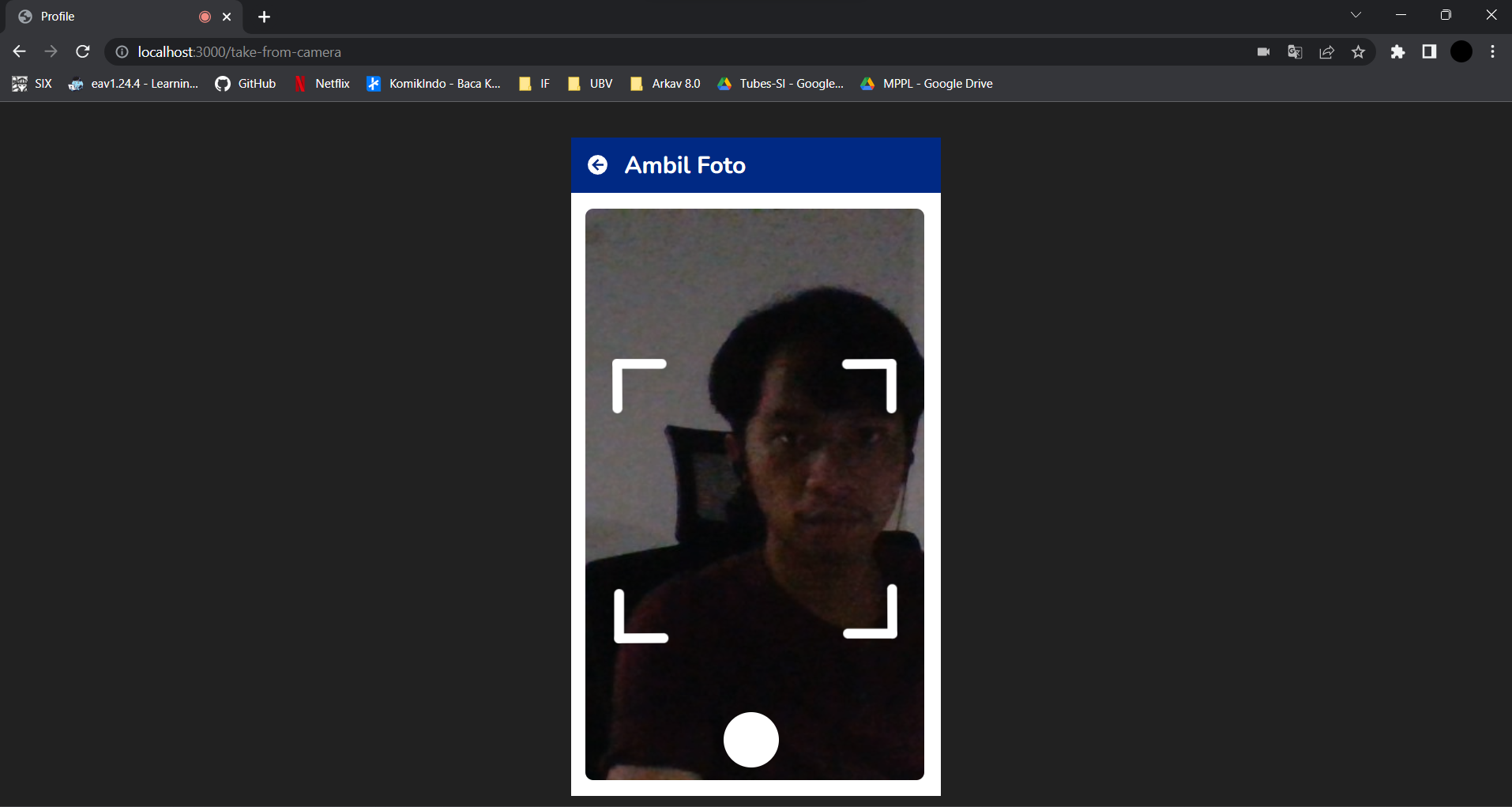Image resolution: width=1512 pixels, height=807 pixels.
Task: Reload the current page
Action: click(83, 51)
